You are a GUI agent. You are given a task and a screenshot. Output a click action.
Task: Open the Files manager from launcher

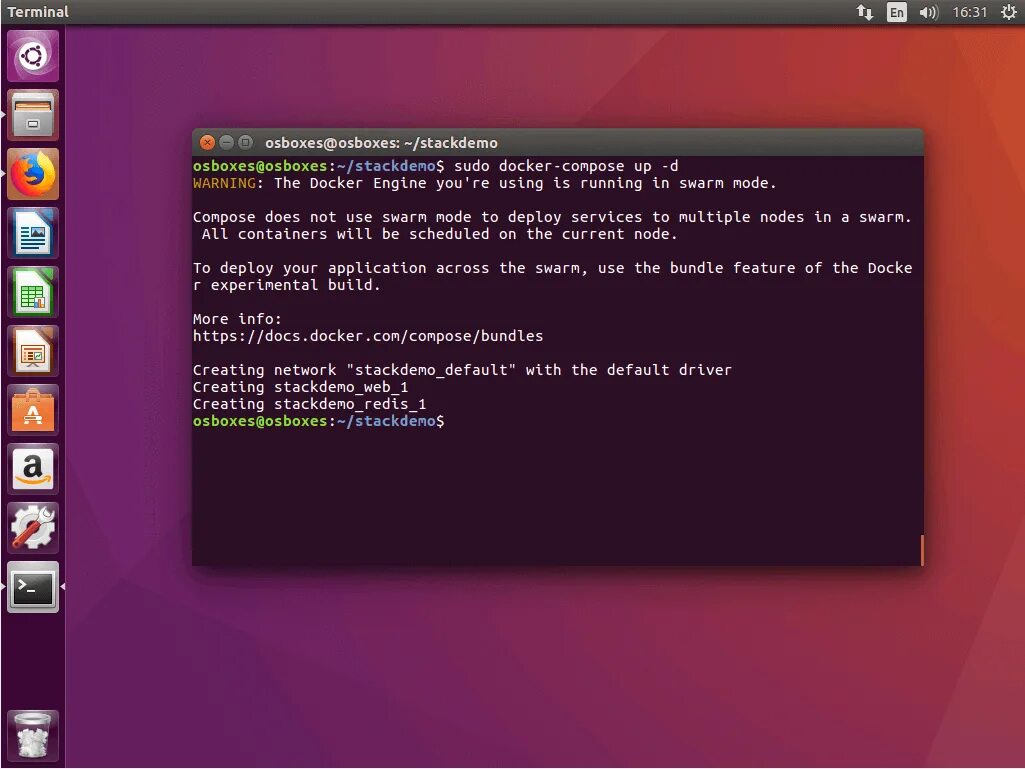point(33,115)
